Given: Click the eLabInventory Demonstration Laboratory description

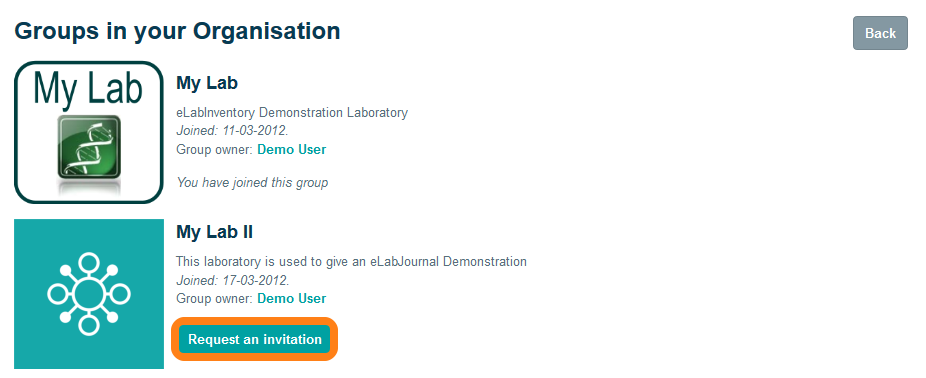Looking at the screenshot, I should [x=292, y=112].
